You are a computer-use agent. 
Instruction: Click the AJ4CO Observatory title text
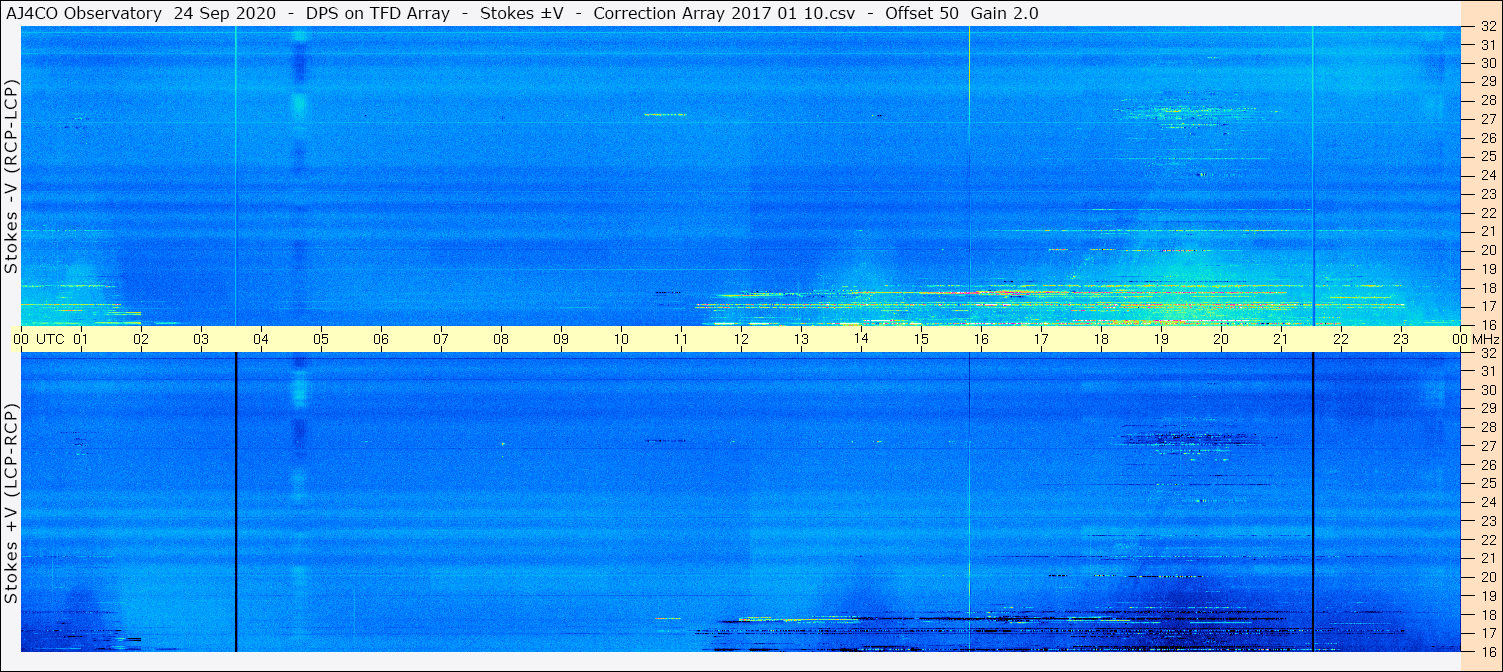click(x=84, y=13)
